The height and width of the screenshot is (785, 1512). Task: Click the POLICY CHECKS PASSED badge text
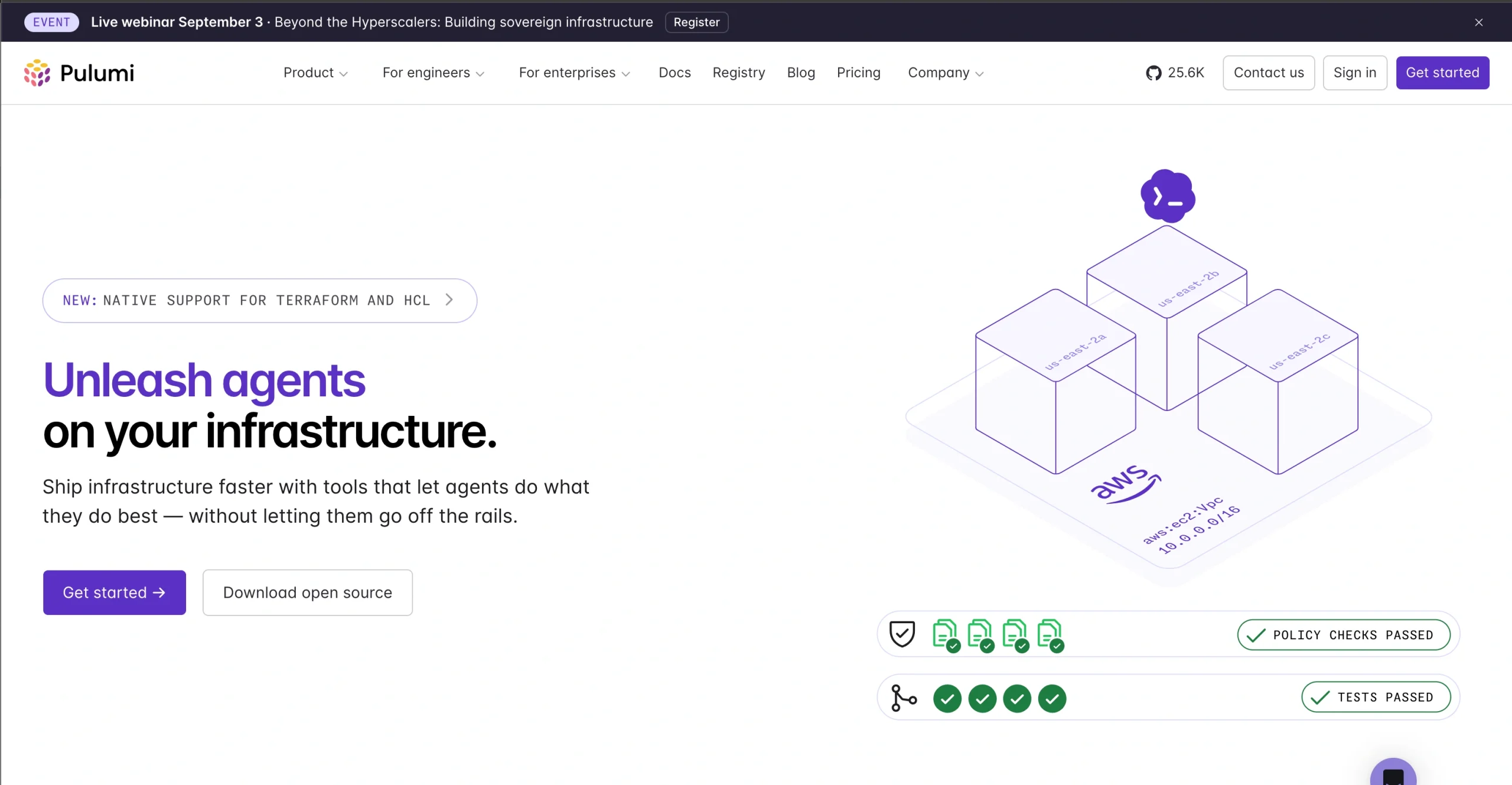pyautogui.click(x=1353, y=635)
